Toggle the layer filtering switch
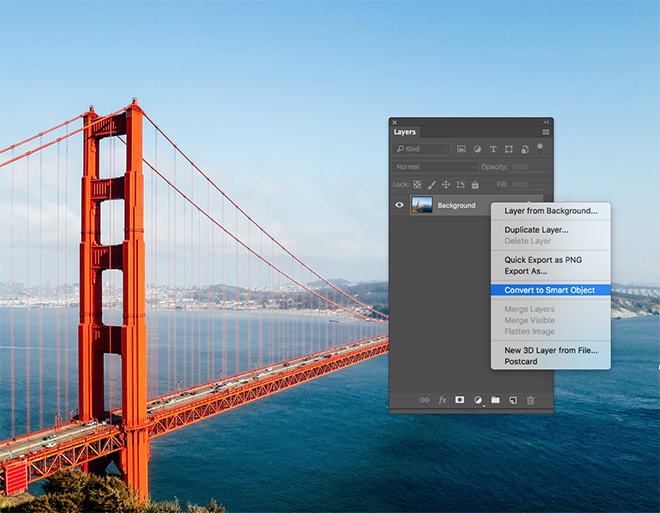The height and width of the screenshot is (513, 660). pyautogui.click(x=540, y=147)
